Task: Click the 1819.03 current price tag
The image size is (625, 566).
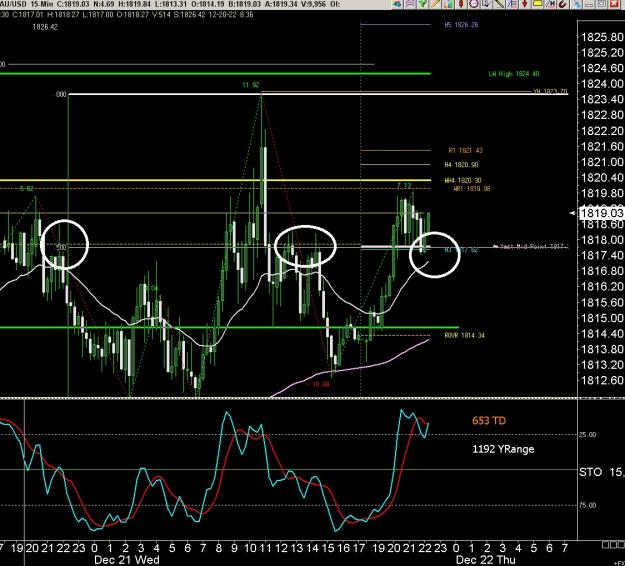Action: [601, 213]
